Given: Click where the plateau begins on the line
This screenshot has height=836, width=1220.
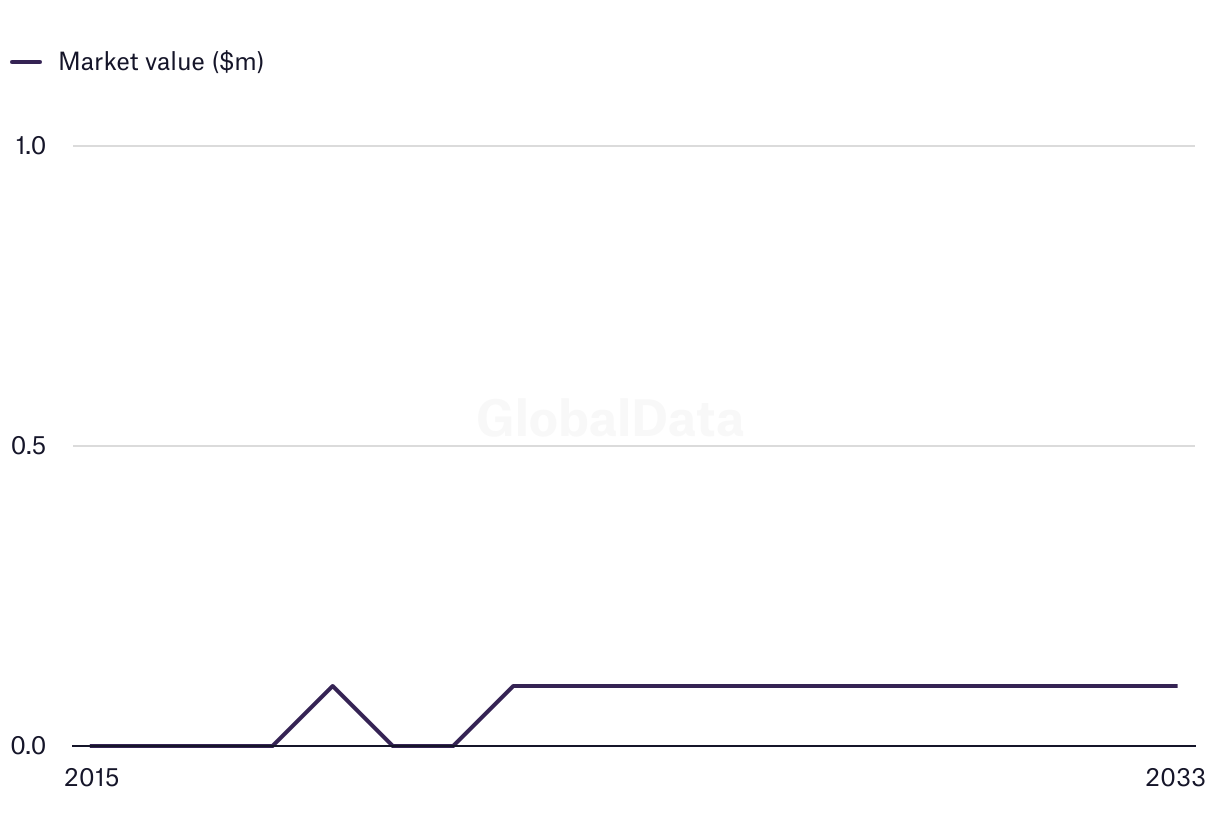Looking at the screenshot, I should click(513, 686).
